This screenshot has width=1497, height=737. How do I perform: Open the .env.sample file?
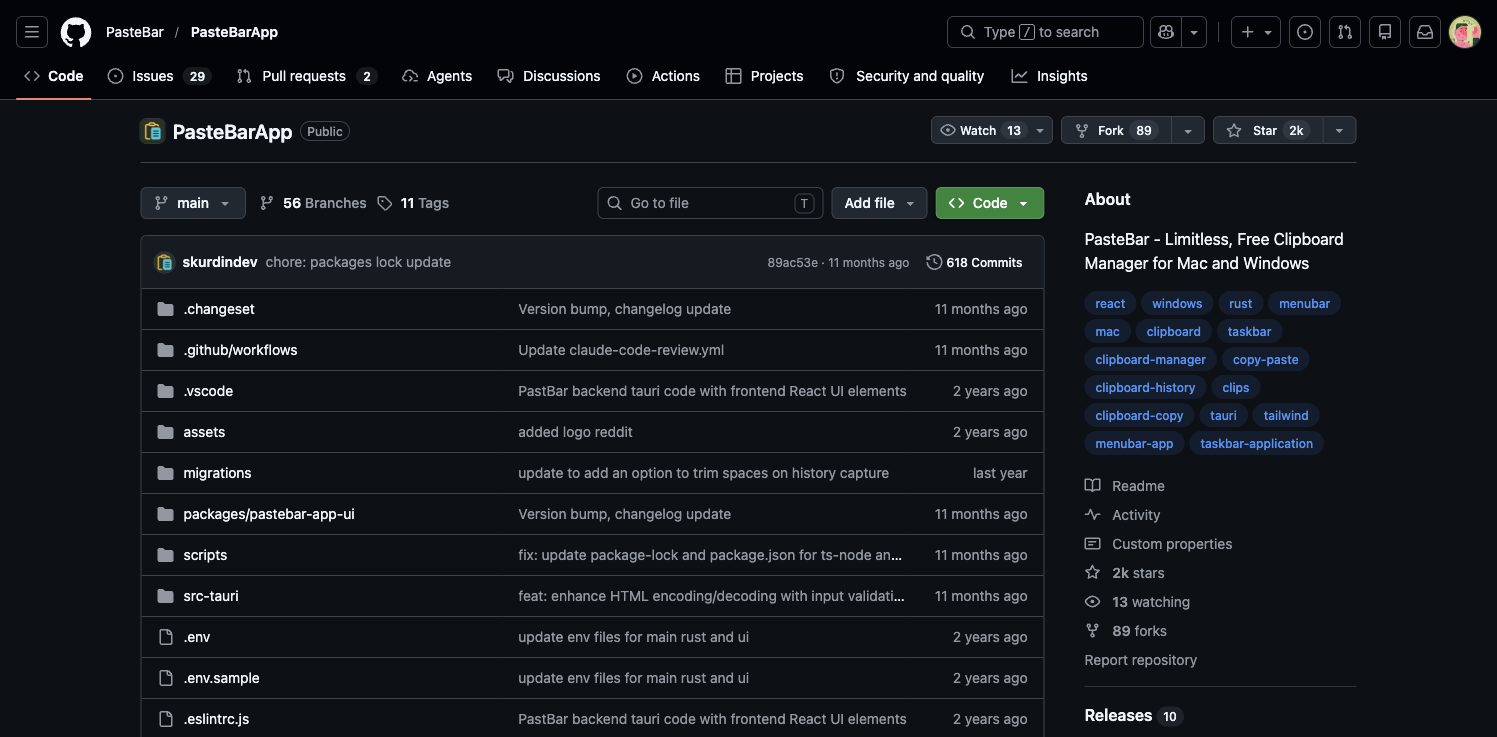click(221, 678)
